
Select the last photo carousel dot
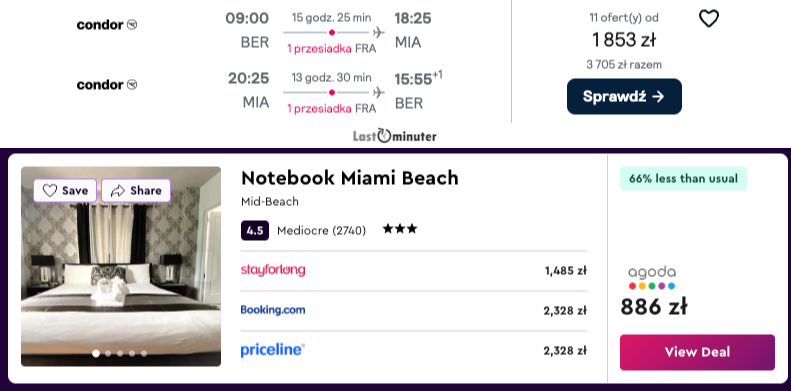[144, 353]
